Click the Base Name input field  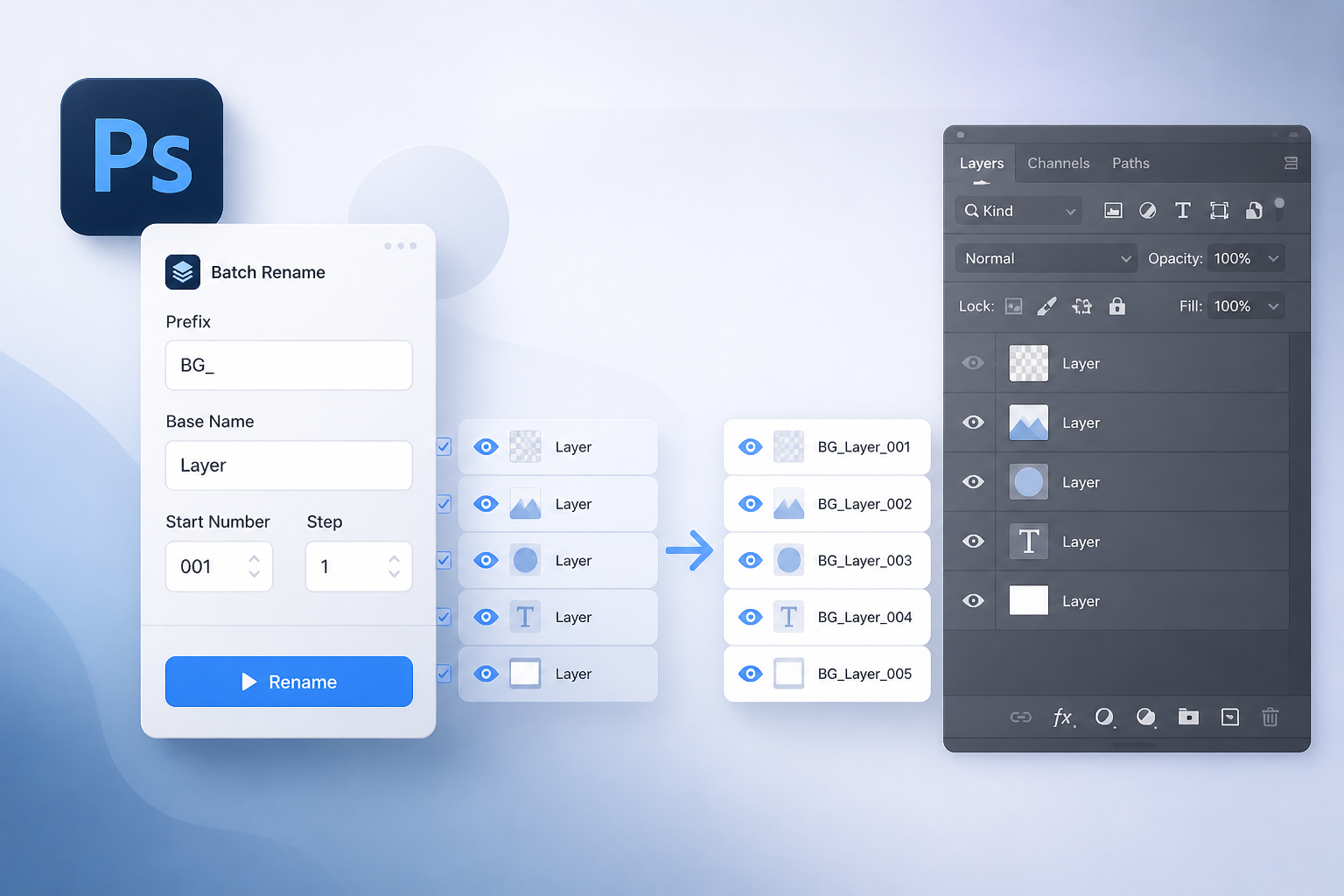point(289,465)
